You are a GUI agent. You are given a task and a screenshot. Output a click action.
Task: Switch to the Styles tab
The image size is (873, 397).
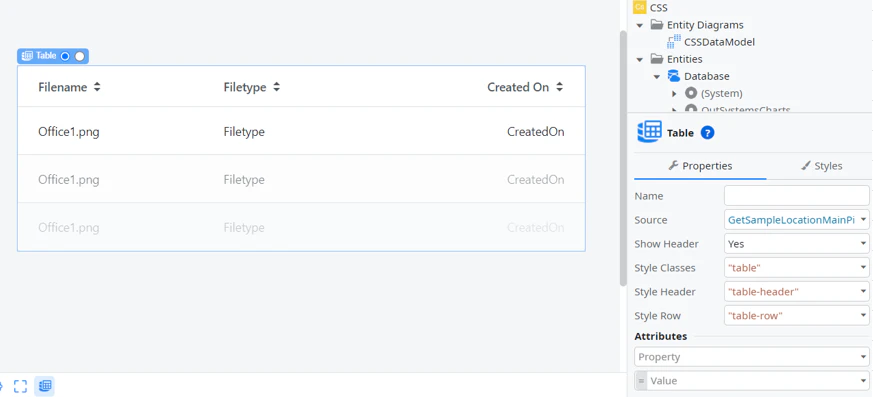821,166
